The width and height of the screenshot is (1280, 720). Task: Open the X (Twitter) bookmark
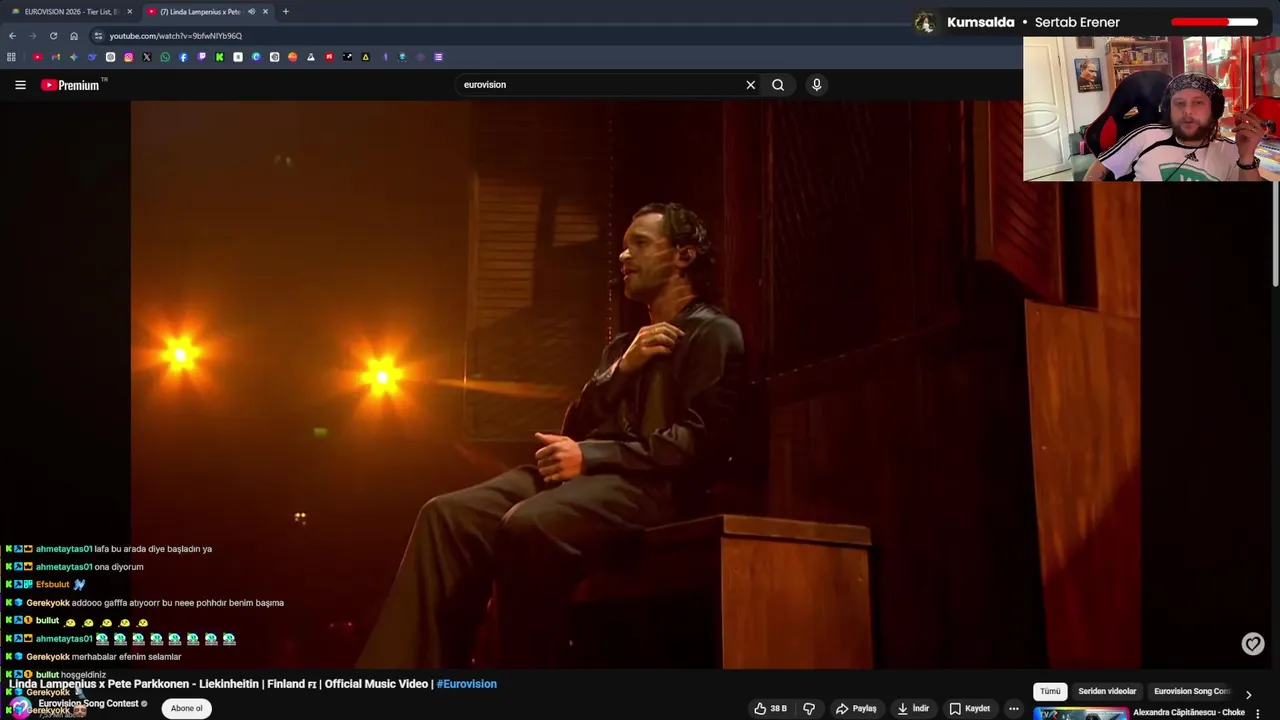(x=147, y=57)
